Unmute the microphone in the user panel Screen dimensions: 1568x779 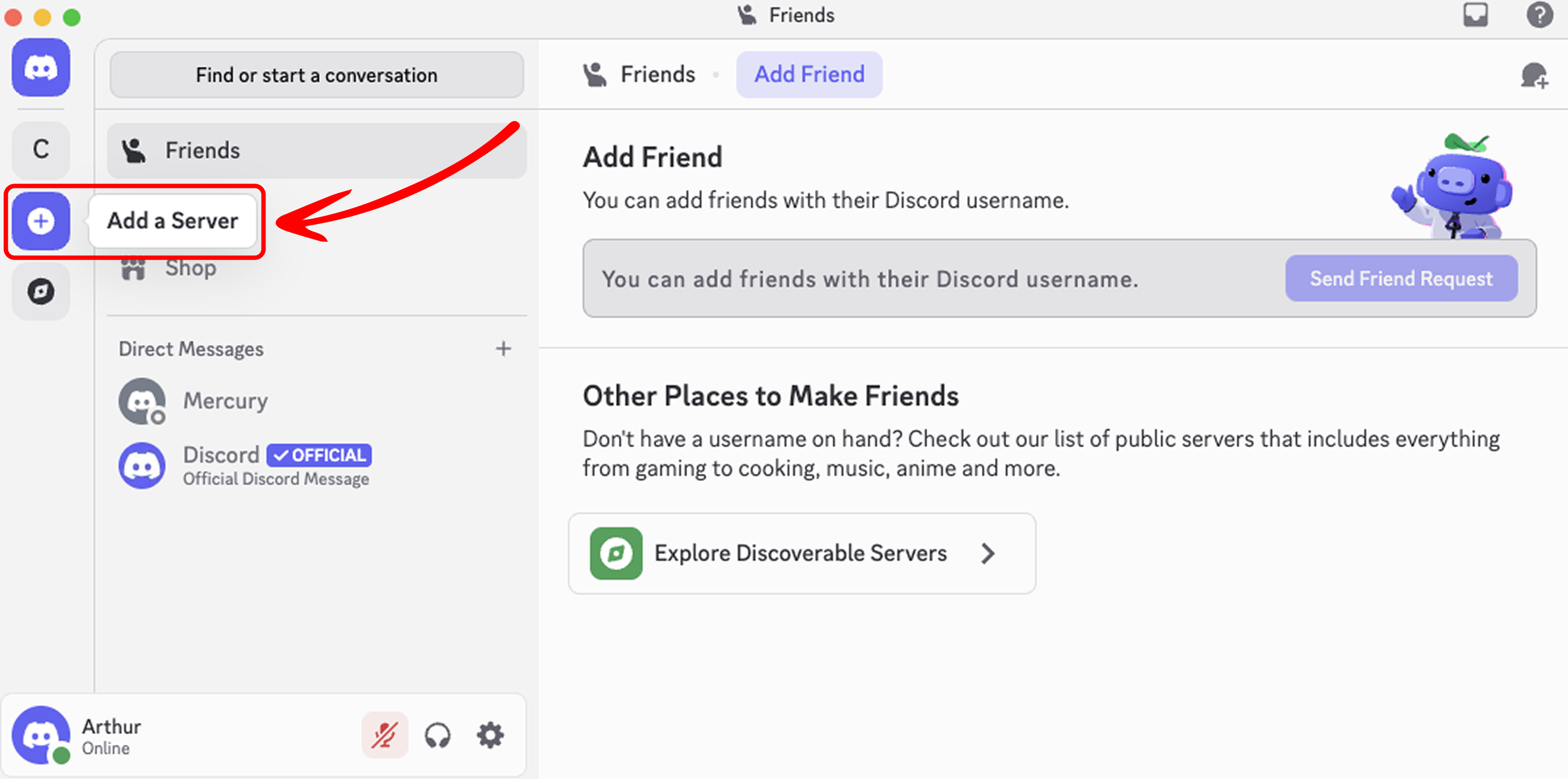385,735
